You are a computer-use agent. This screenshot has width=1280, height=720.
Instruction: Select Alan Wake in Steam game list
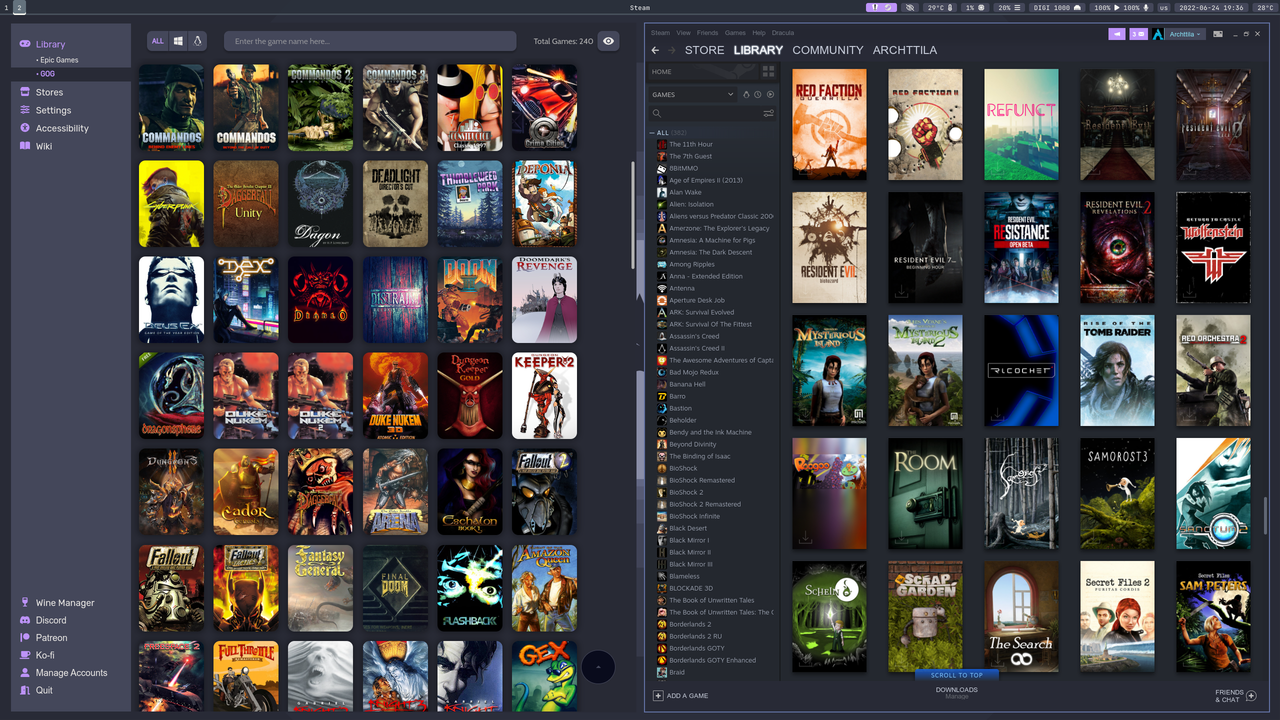tap(685, 192)
